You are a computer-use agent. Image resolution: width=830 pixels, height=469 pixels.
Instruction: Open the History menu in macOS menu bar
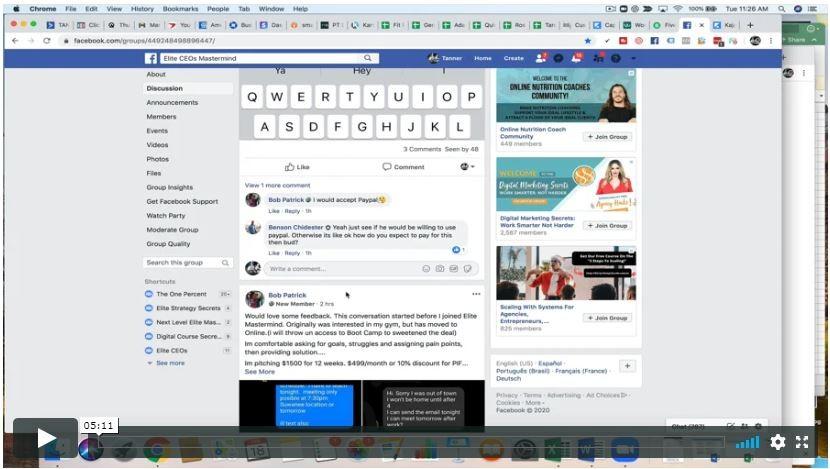[x=142, y=9]
